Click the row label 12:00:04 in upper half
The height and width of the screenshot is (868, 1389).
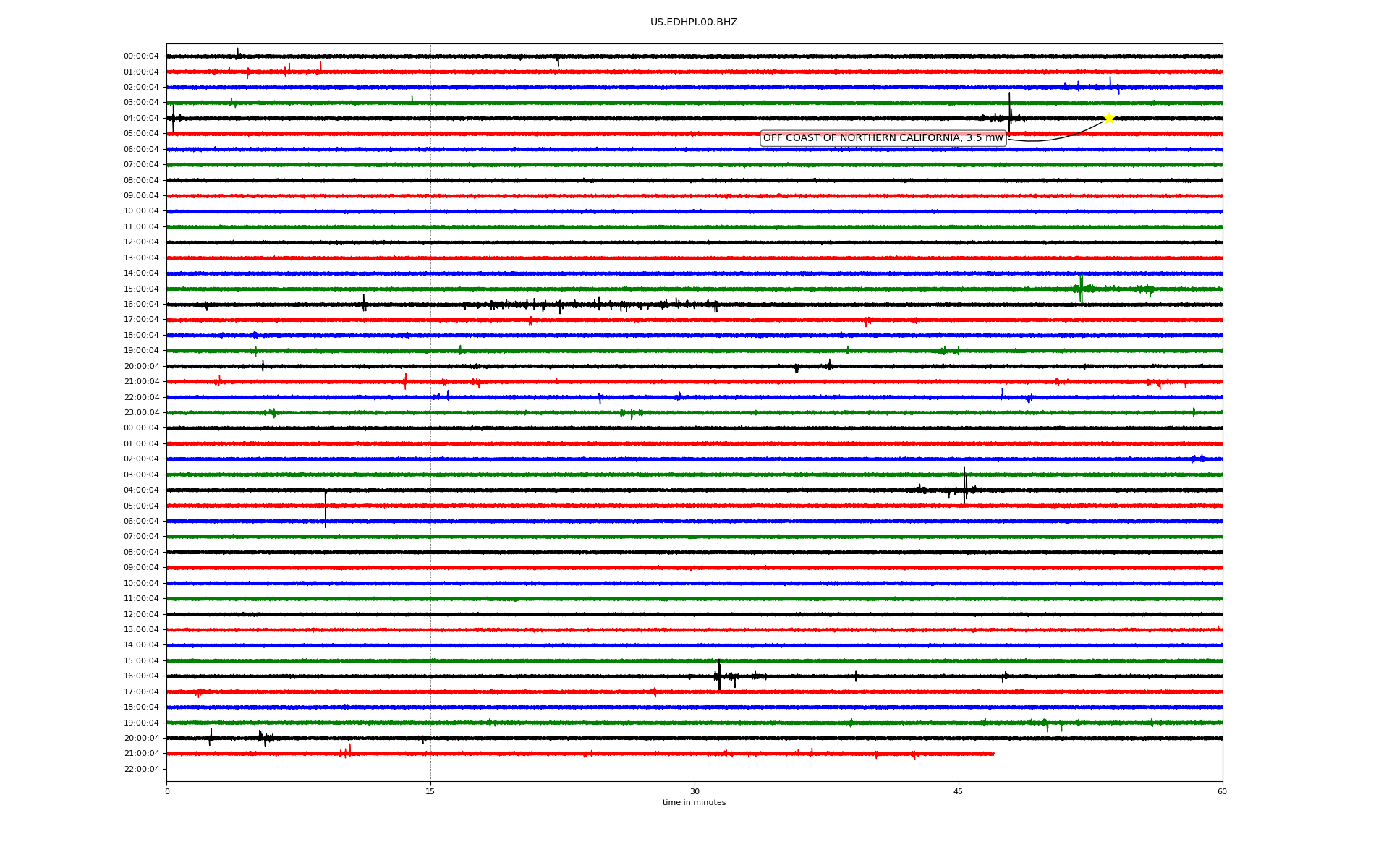(141, 242)
